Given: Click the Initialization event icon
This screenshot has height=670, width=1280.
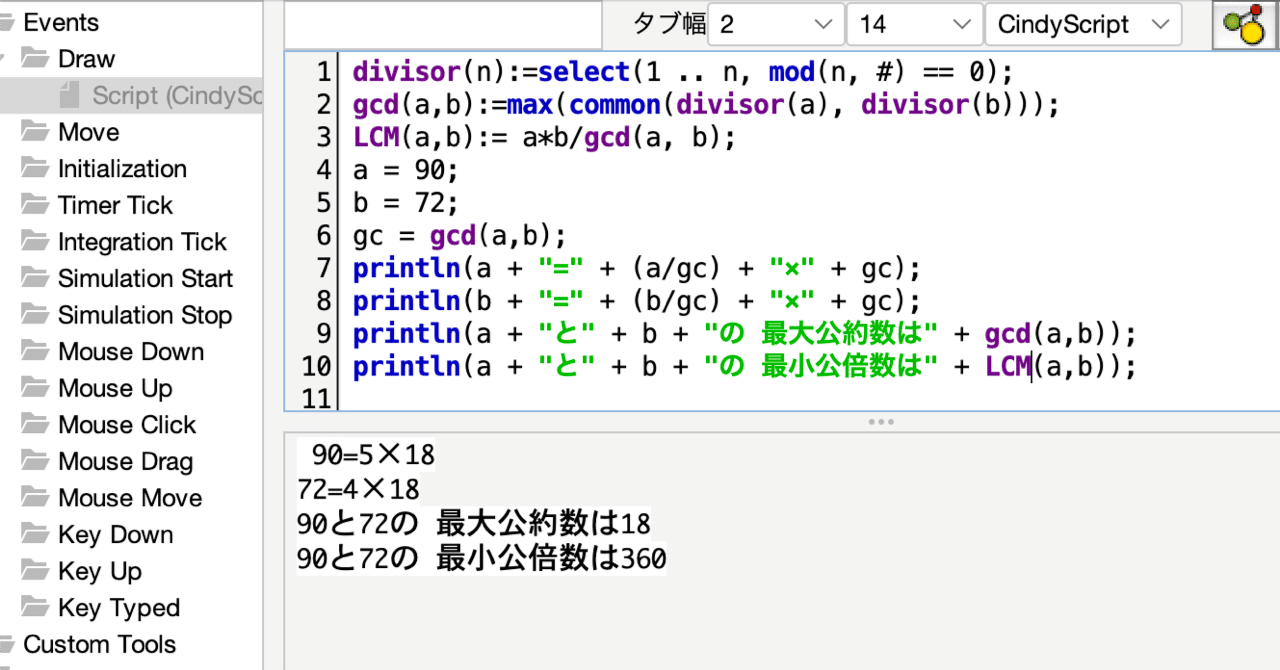Looking at the screenshot, I should pyautogui.click(x=33, y=168).
